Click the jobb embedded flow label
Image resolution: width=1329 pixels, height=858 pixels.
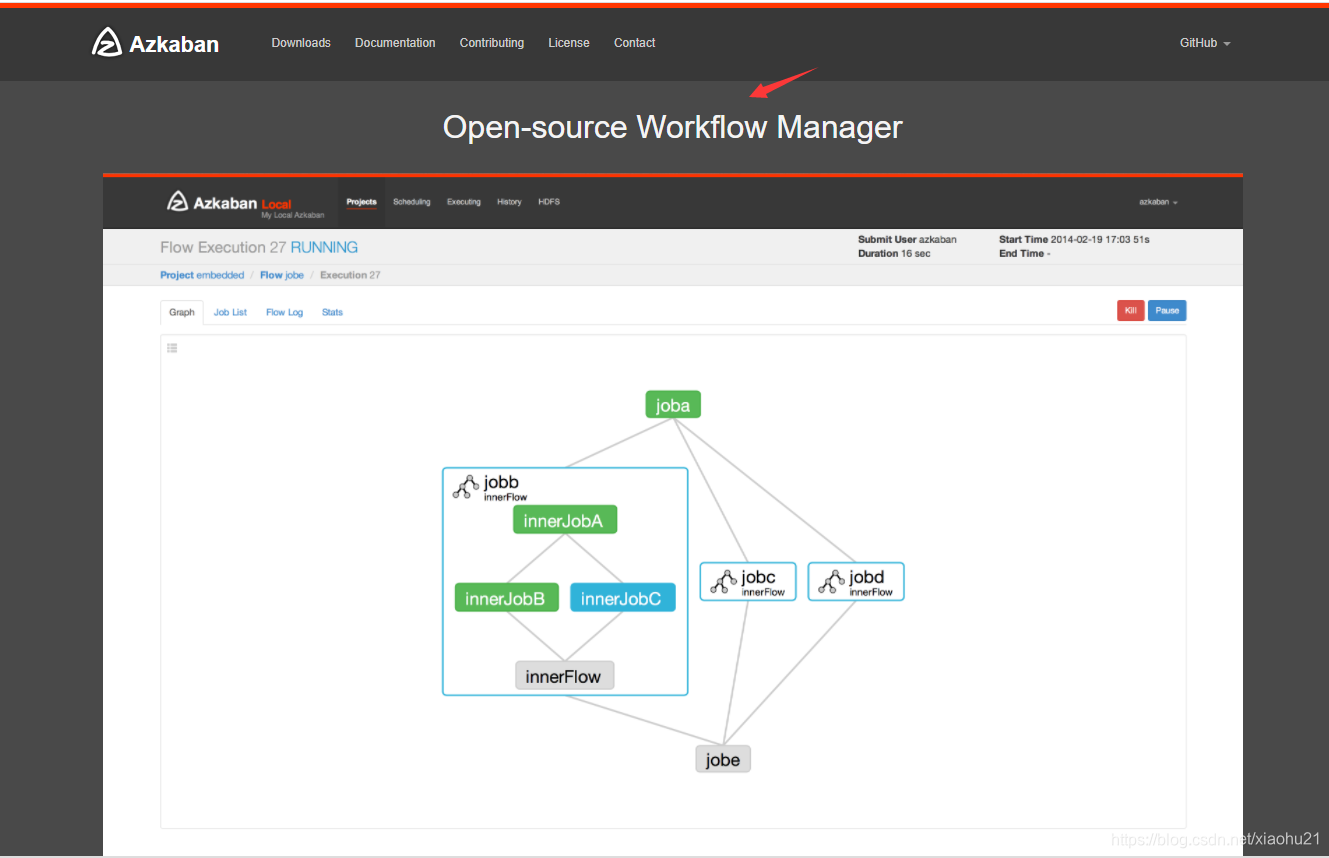click(501, 482)
